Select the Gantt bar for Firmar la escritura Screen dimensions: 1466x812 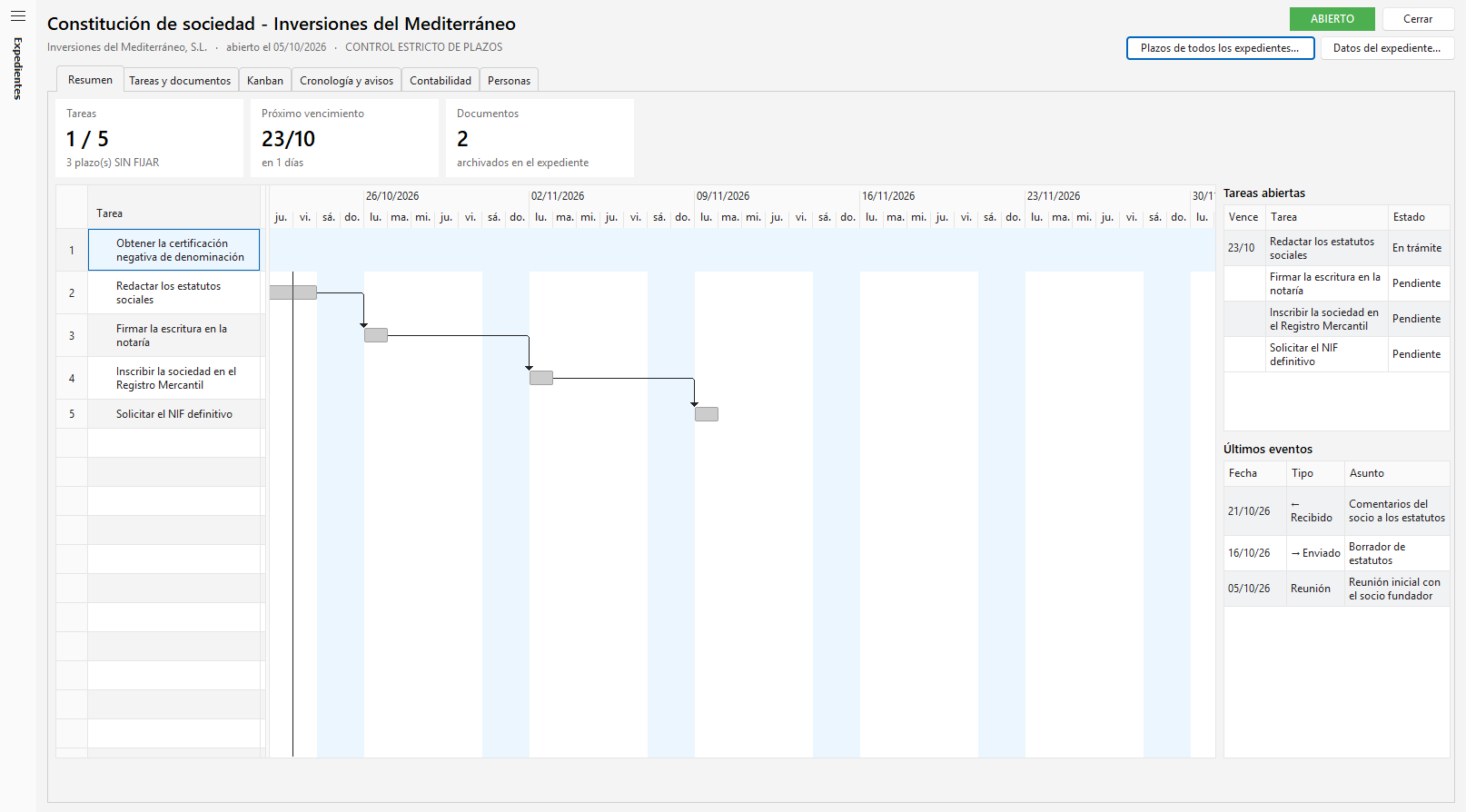376,335
